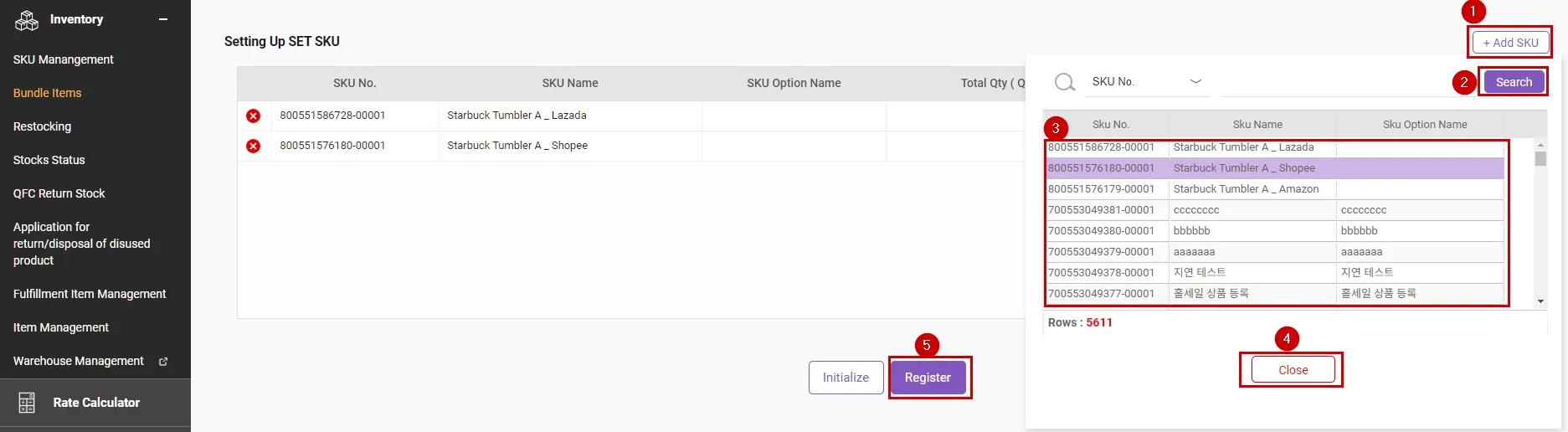Collapse the Inventory menu section
Screen dimensions: 1568x432
(x=163, y=19)
